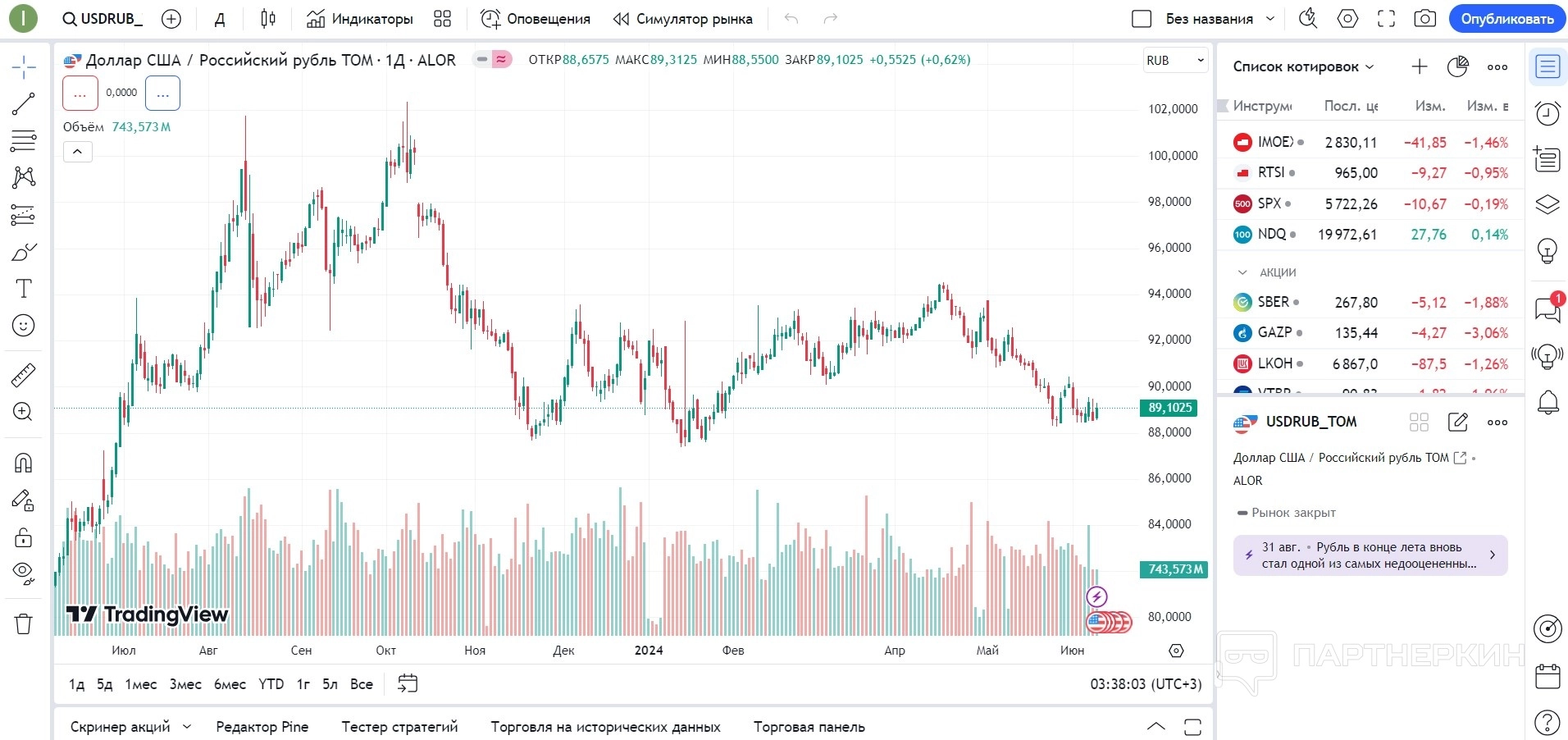Viewport: 1568px width, 740px height.
Task: Select the text annotation tool
Action: [23, 289]
